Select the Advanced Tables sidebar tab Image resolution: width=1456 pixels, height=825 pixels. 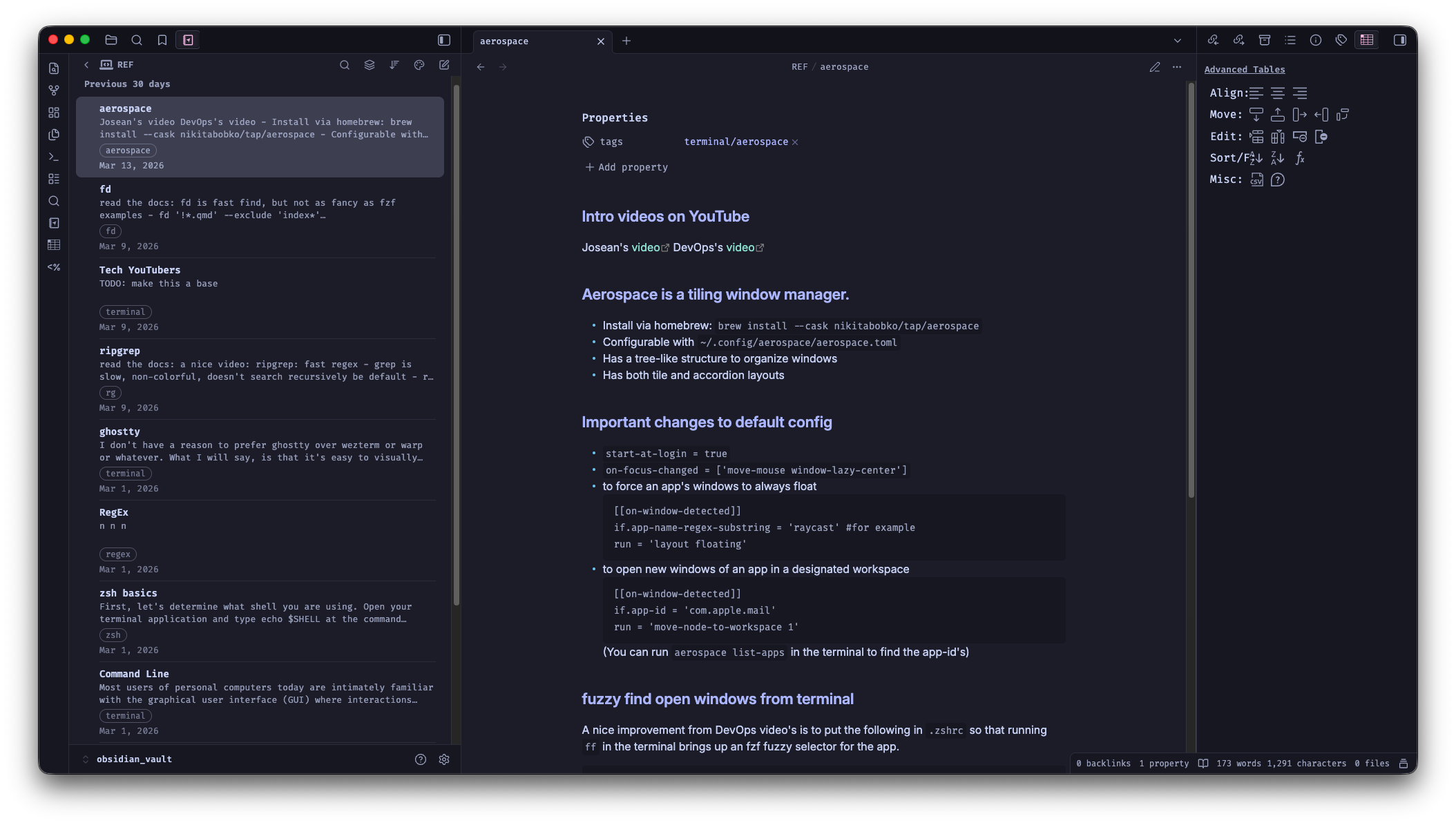[x=1367, y=40]
